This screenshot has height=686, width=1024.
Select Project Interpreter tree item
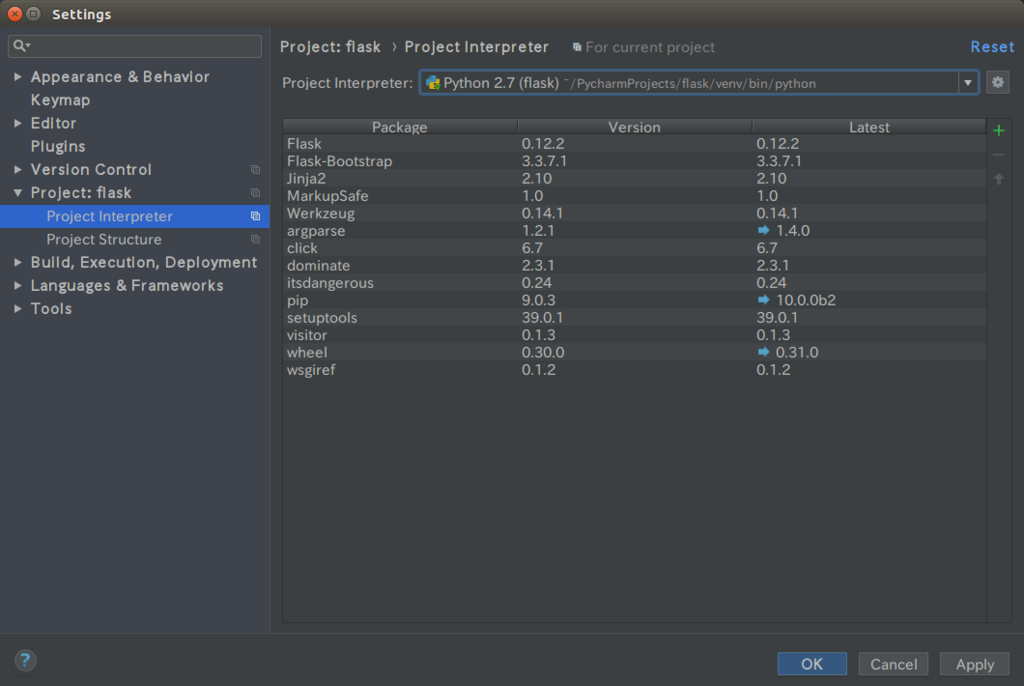[x=135, y=216]
